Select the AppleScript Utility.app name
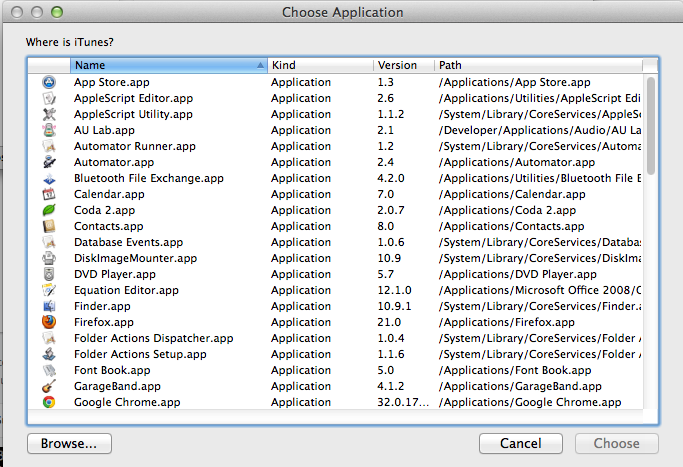This screenshot has height=467, width=683. point(133,114)
